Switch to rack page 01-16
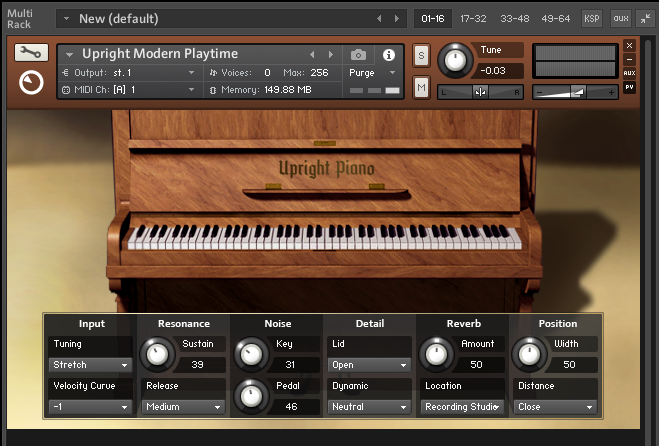The height and width of the screenshot is (446, 659). point(432,18)
